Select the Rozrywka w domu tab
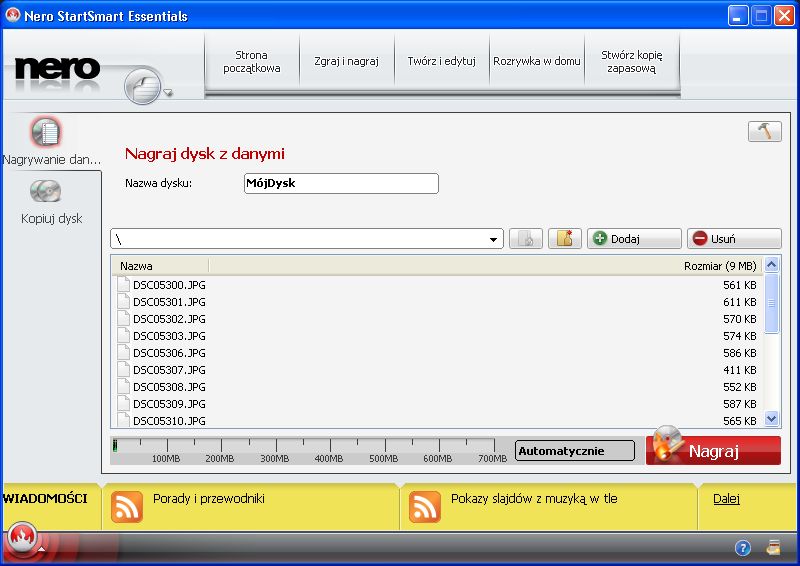 coord(536,61)
